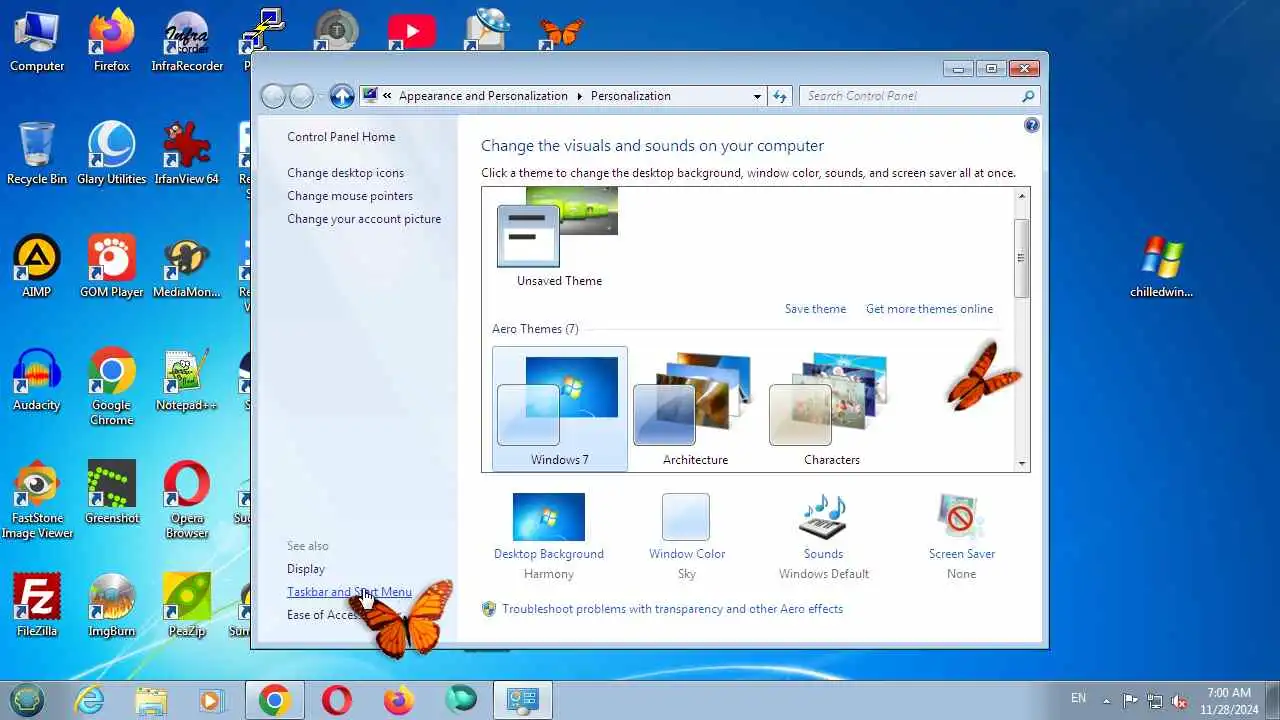Select the IrfanView 64 shortcut

pos(186,154)
